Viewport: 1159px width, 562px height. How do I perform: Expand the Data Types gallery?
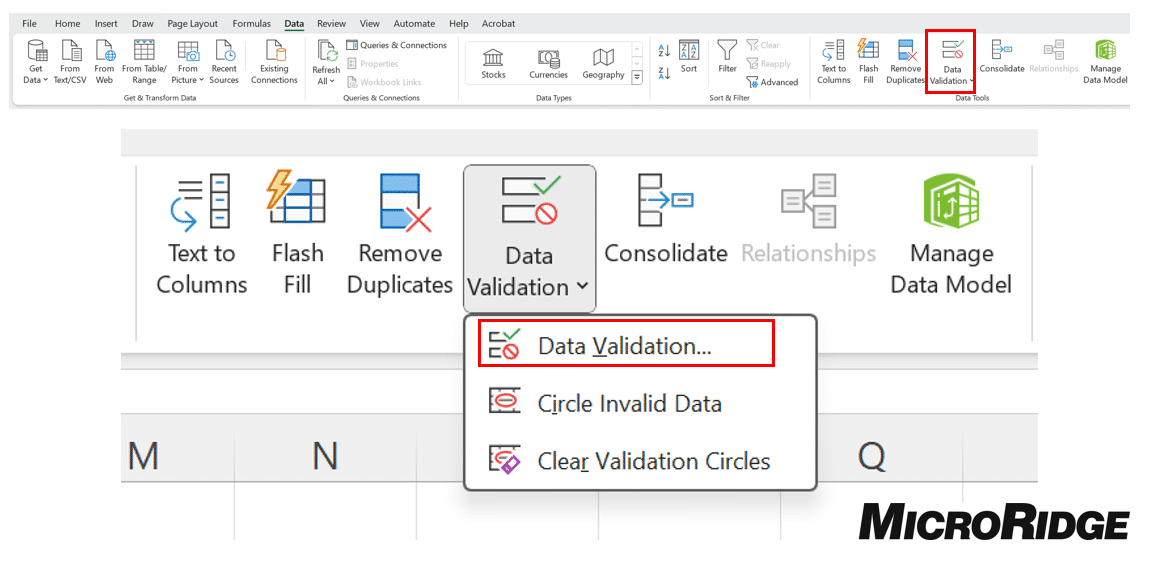click(x=637, y=76)
